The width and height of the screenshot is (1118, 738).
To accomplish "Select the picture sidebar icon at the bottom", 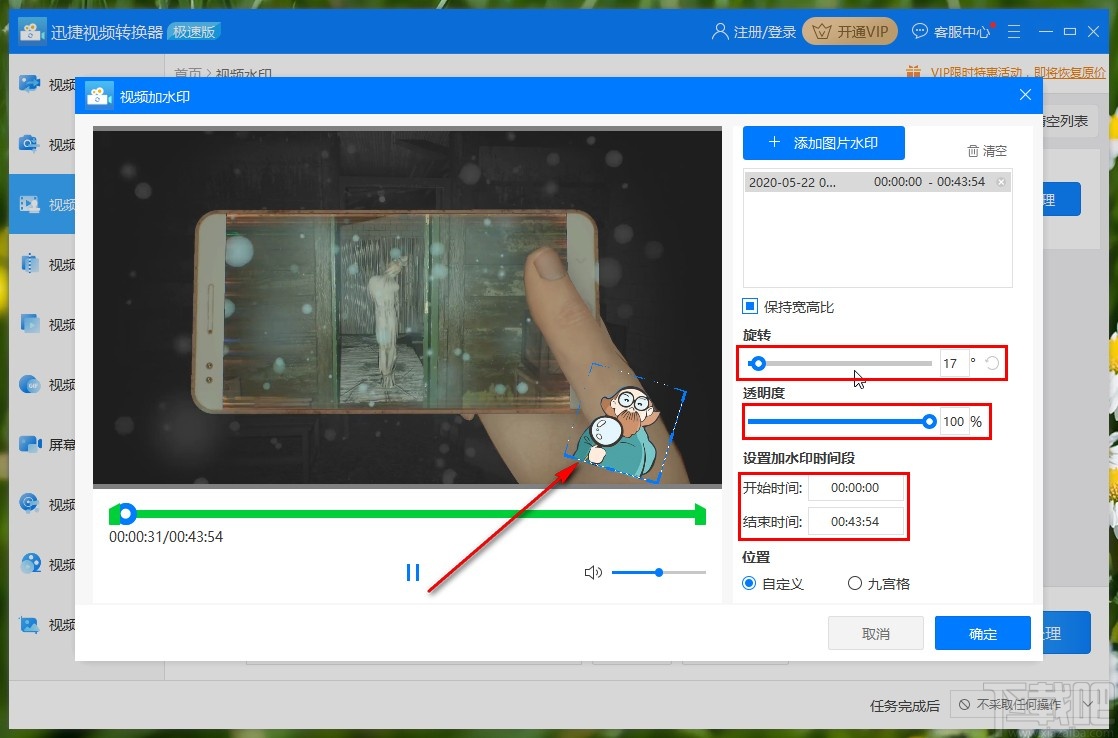I will coord(30,625).
